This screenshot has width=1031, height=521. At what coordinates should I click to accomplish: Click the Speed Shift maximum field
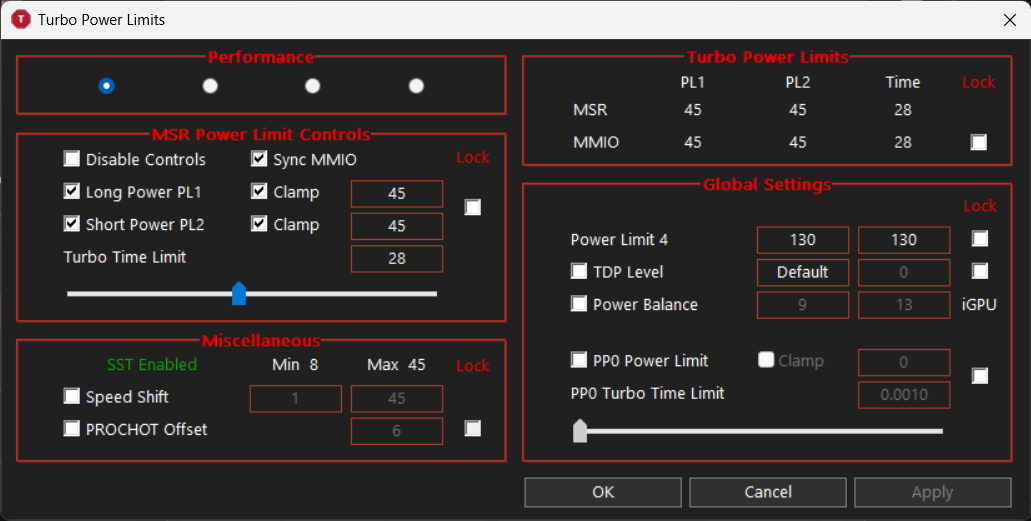[397, 399]
